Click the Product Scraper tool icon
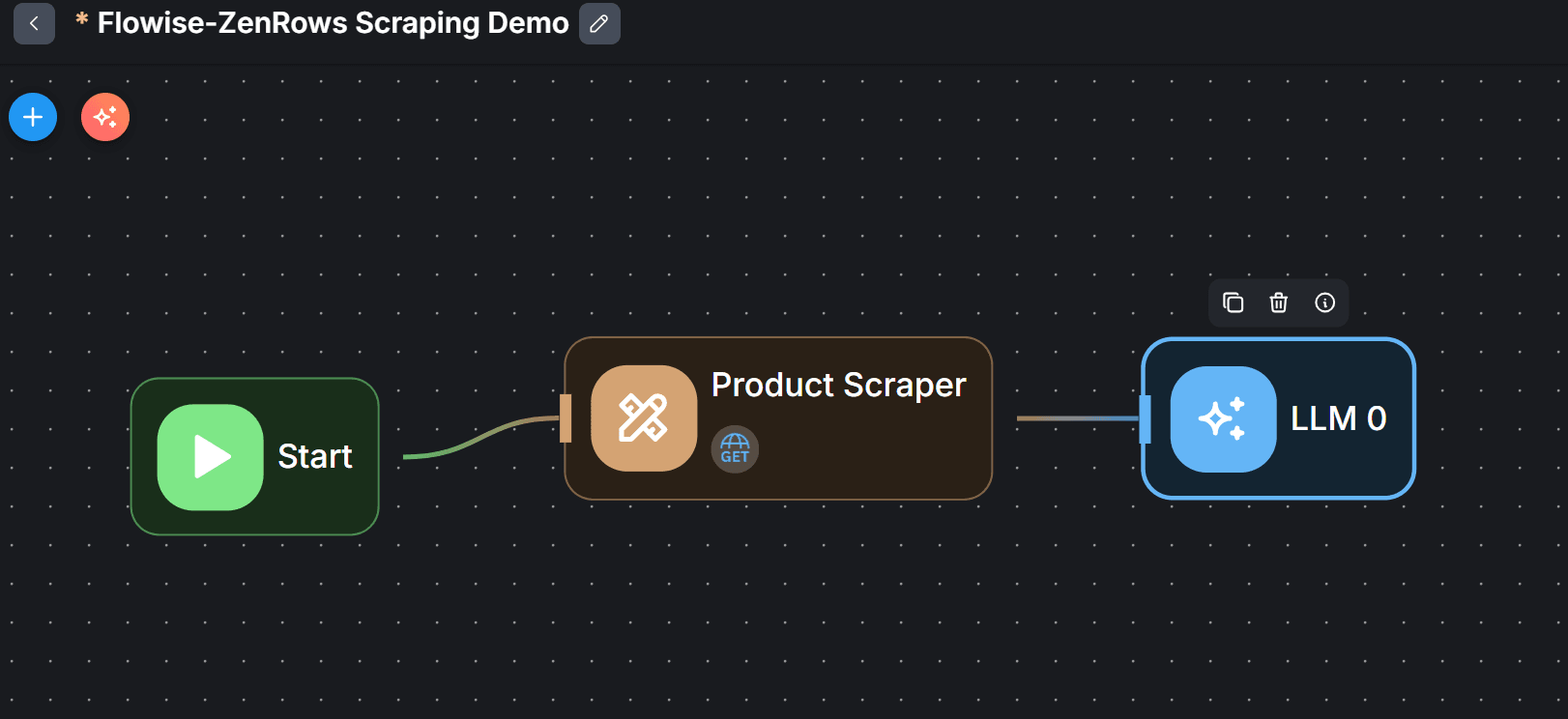The height and width of the screenshot is (719, 1568). [x=644, y=418]
